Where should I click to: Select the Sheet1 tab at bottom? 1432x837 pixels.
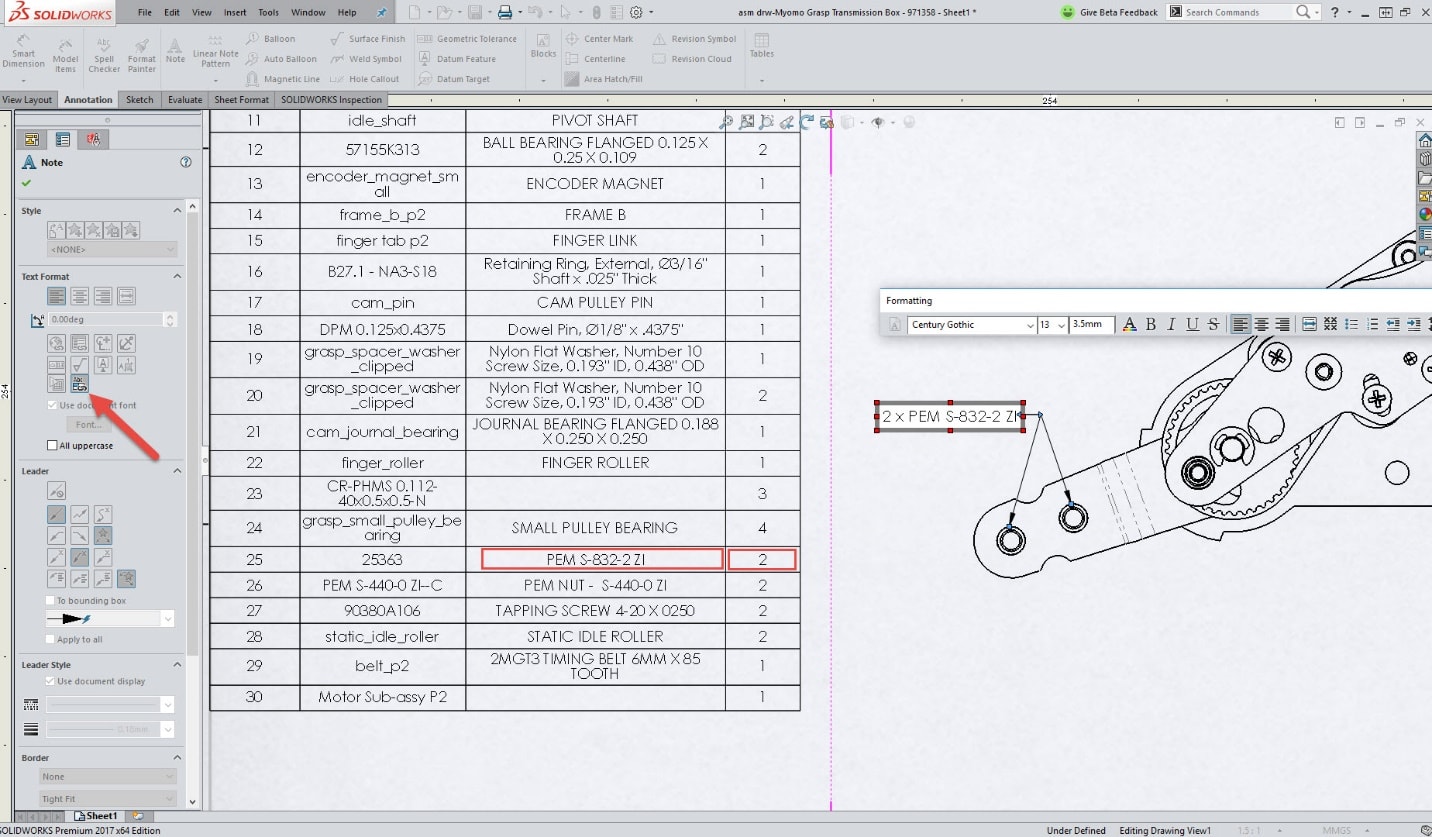point(96,816)
